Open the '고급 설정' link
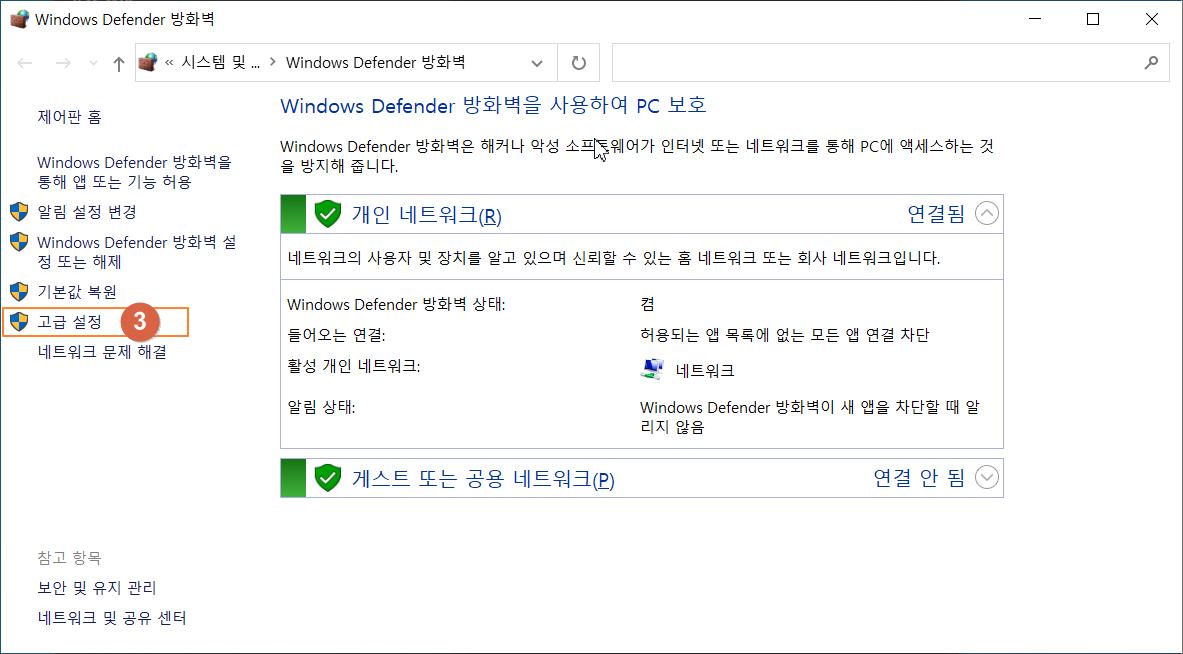Viewport: 1183px width, 654px height. [69, 322]
